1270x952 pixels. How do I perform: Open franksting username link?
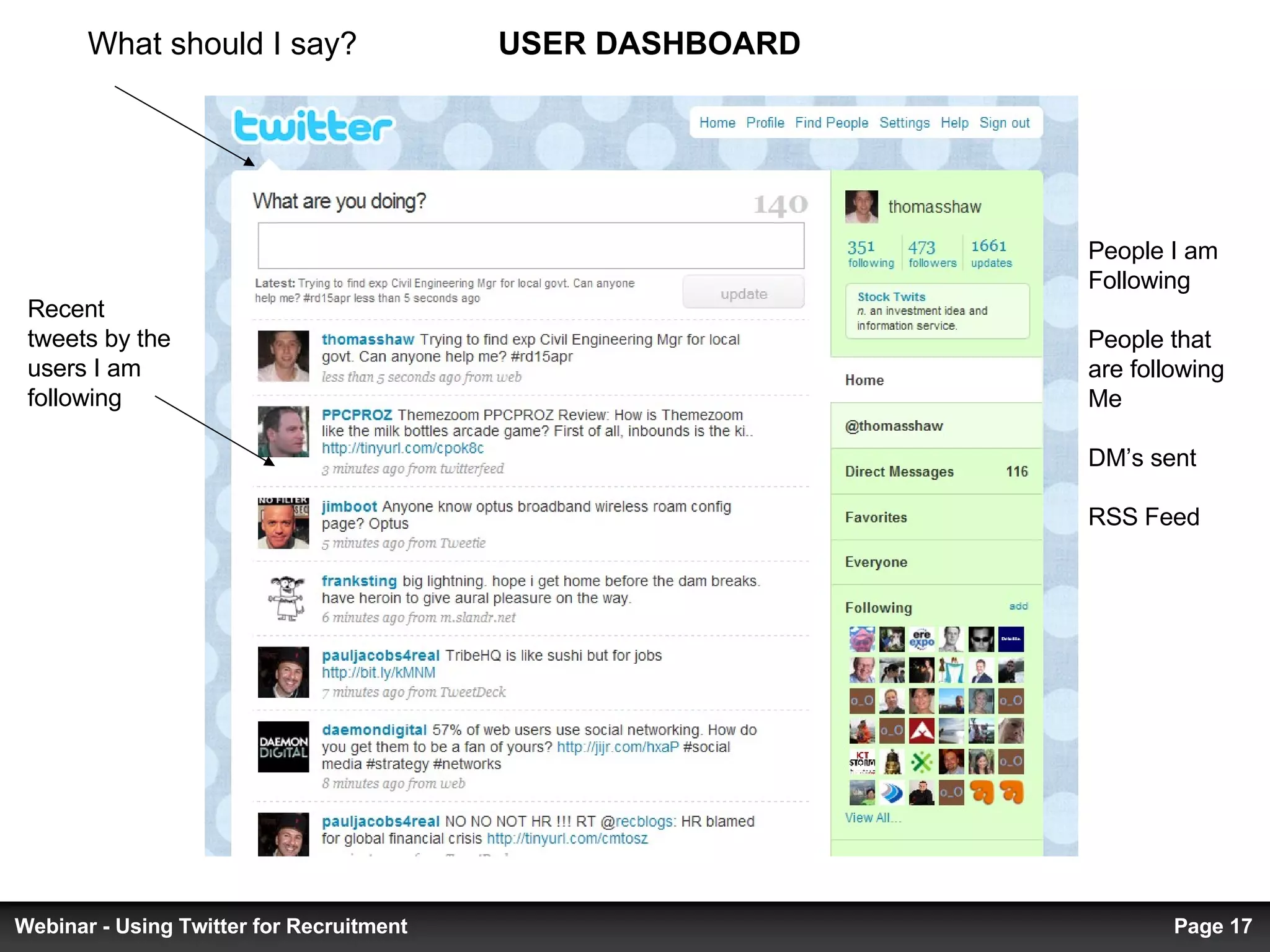(359, 581)
